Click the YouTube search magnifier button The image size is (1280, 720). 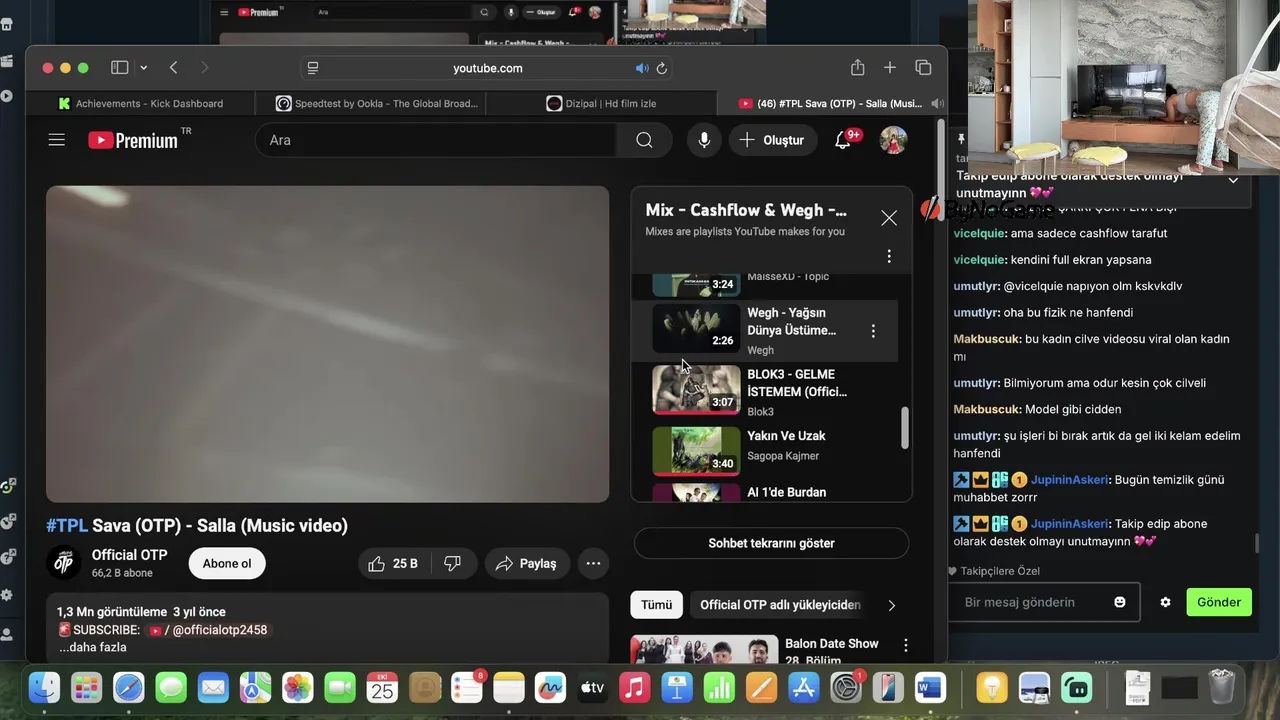click(644, 140)
